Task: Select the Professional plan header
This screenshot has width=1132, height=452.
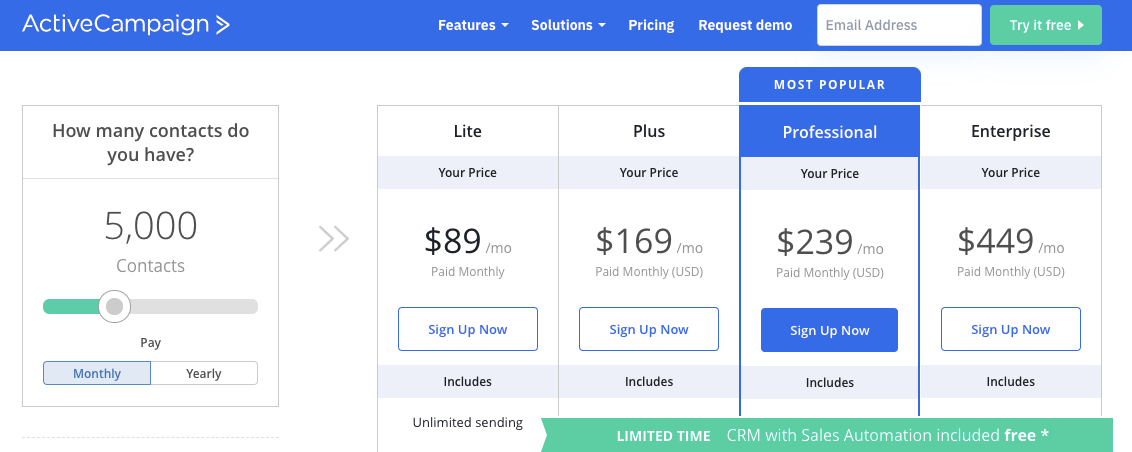Action: 830,131
